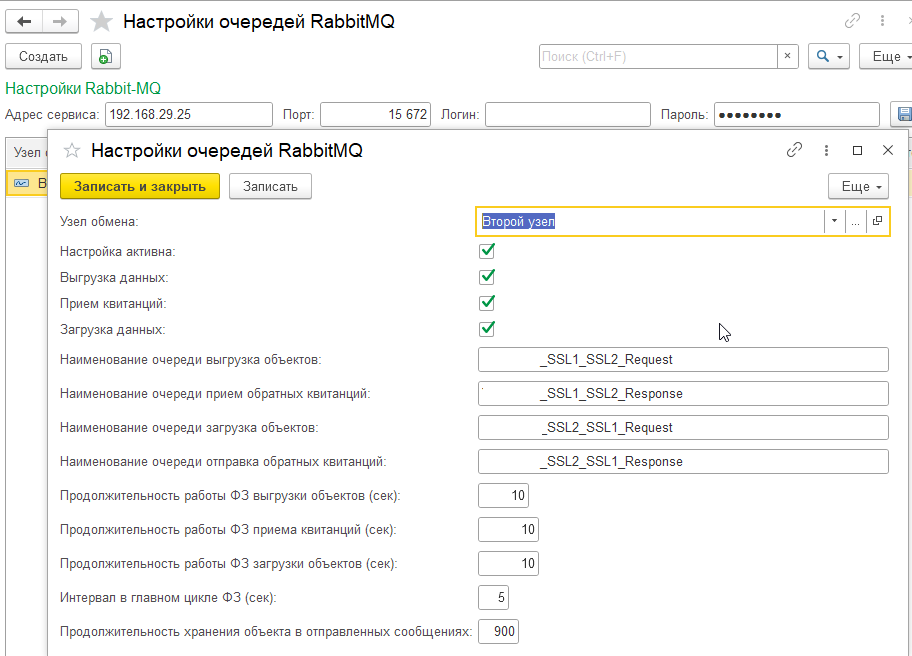
Task: Copy link icon in main window header
Action: coord(852,21)
